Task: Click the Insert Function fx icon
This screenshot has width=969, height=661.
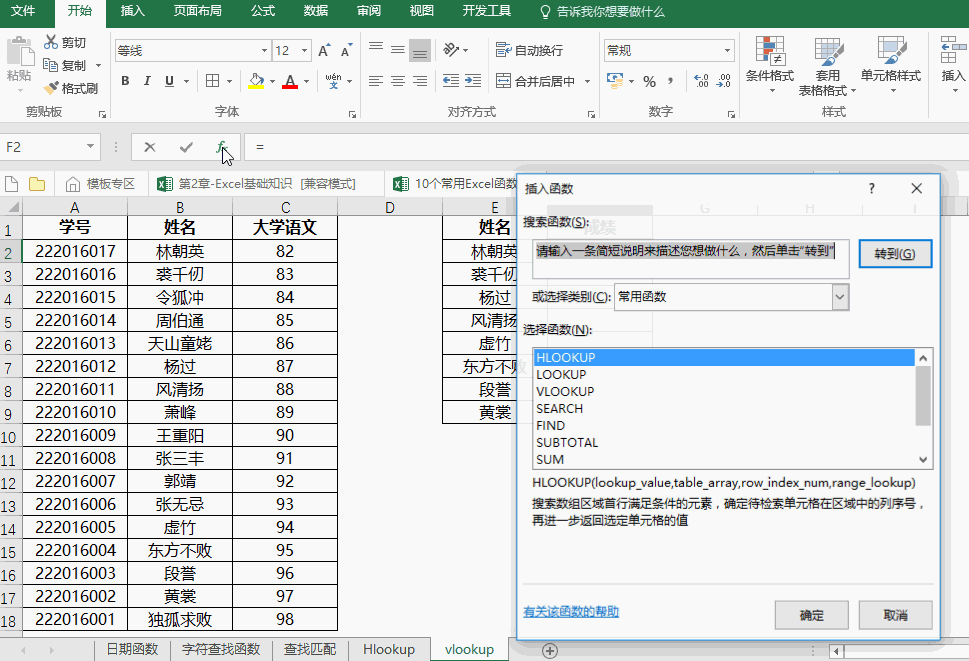Action: coord(222,147)
